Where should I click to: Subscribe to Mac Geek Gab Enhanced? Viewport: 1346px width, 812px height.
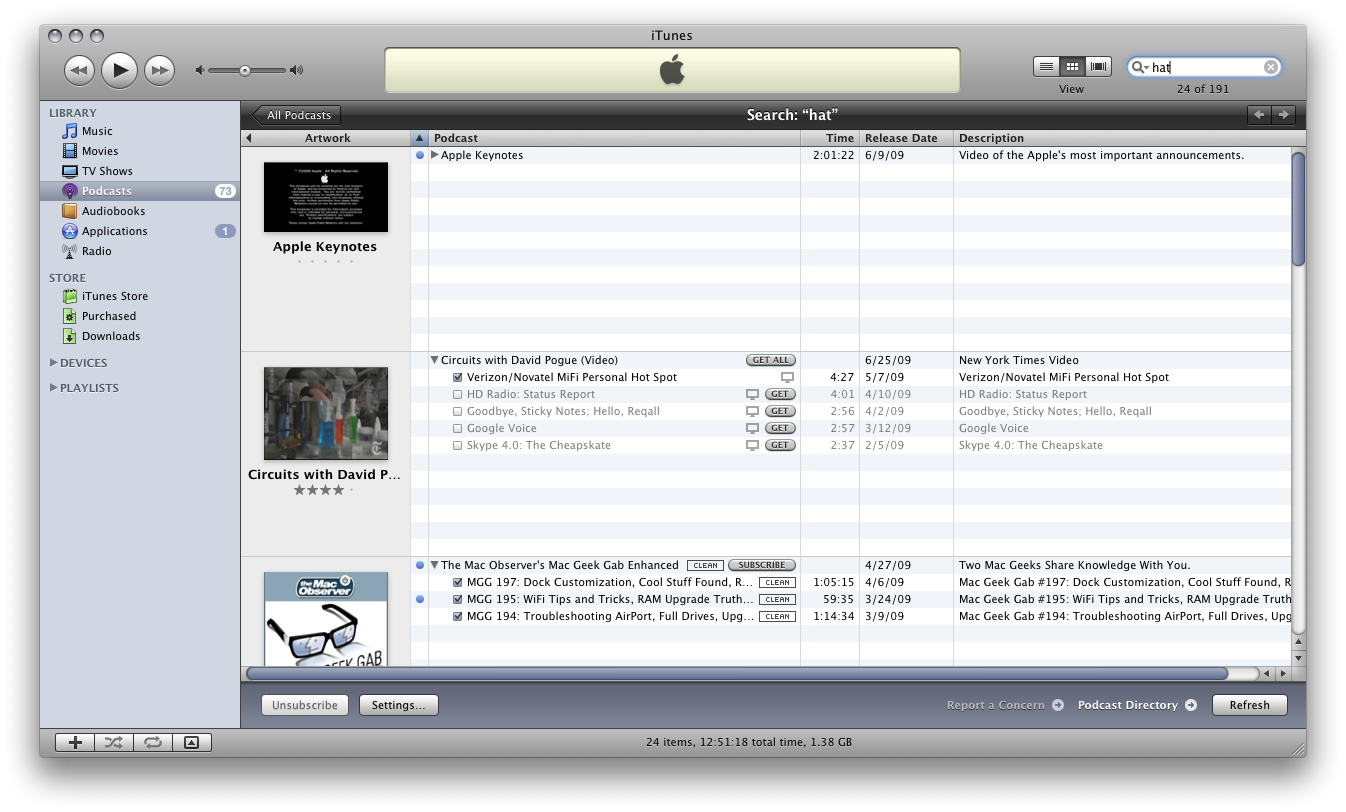click(x=762, y=565)
